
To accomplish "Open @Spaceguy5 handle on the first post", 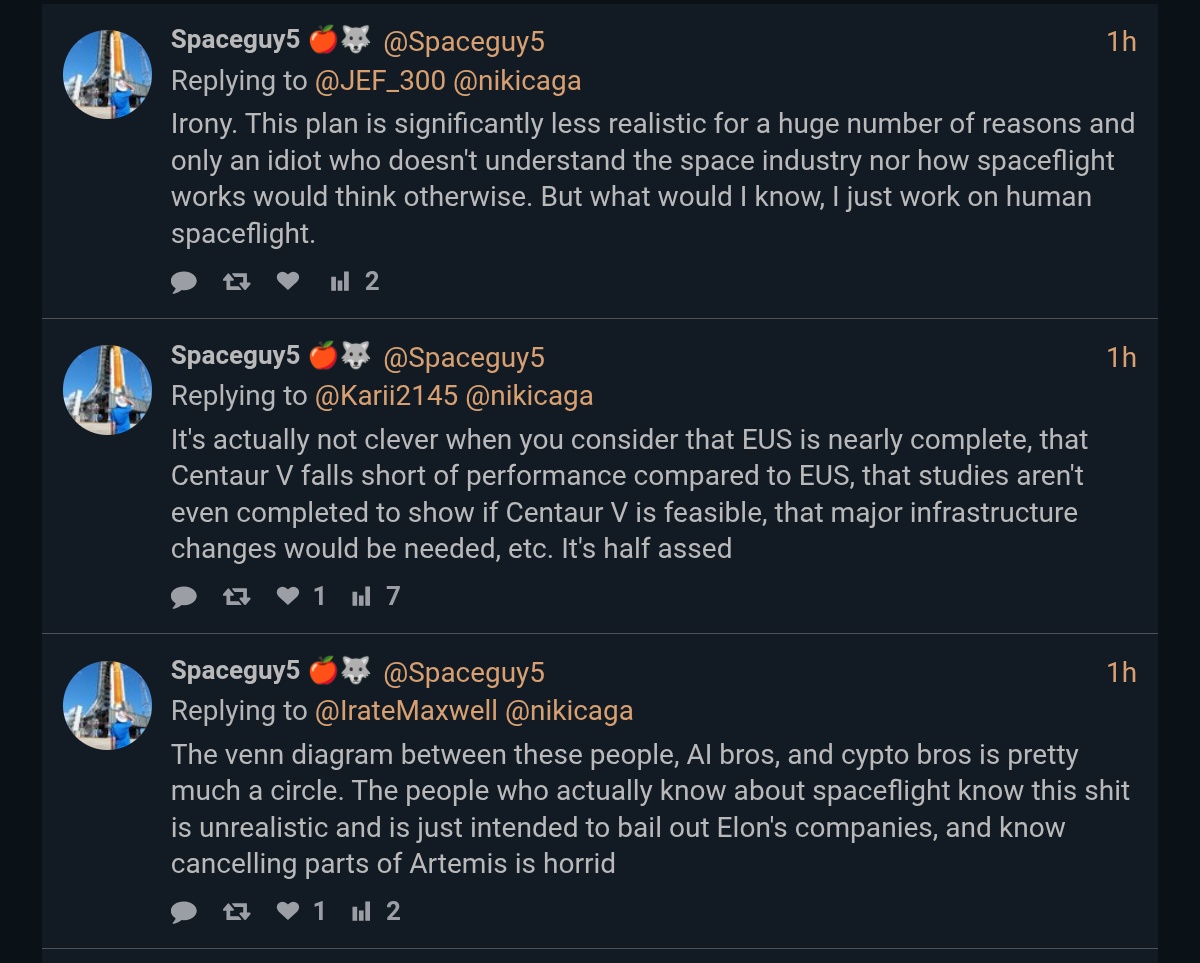I will (464, 42).
